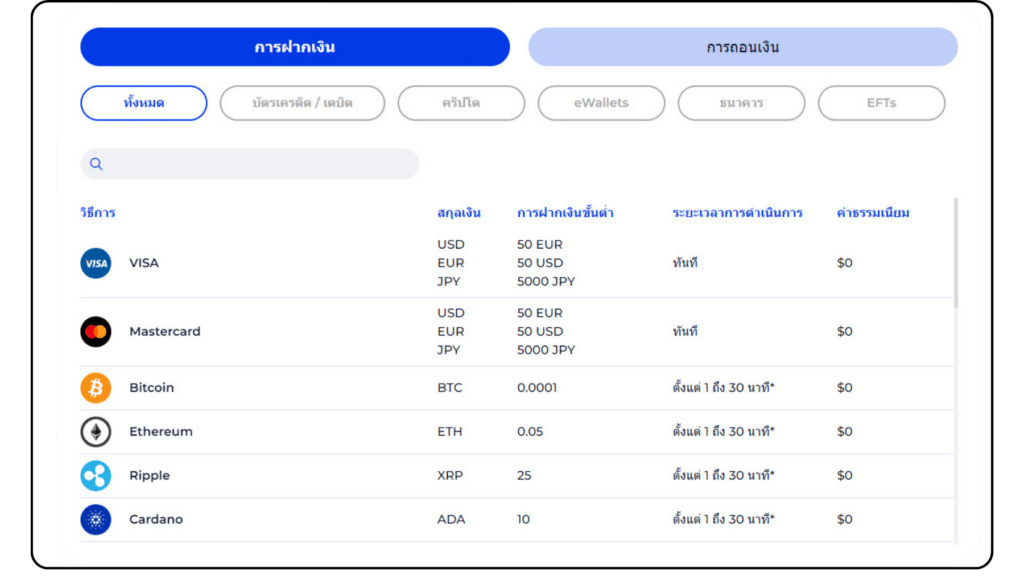Click the Mastercard circles icon
Viewport: 1024px width, 576px height.
point(96,331)
